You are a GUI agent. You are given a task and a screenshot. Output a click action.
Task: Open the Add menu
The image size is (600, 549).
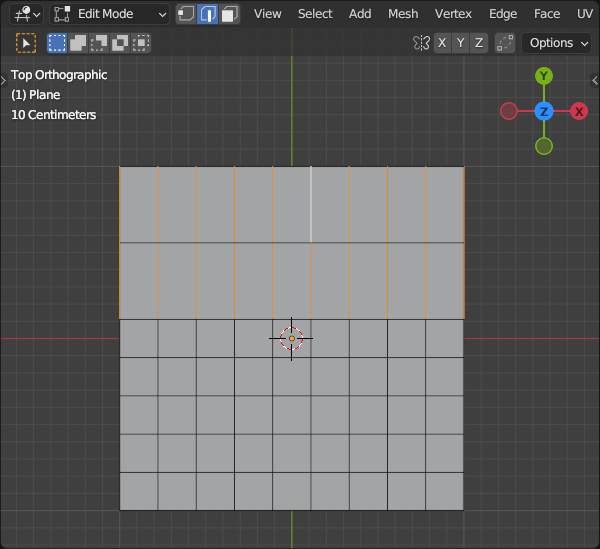click(360, 14)
